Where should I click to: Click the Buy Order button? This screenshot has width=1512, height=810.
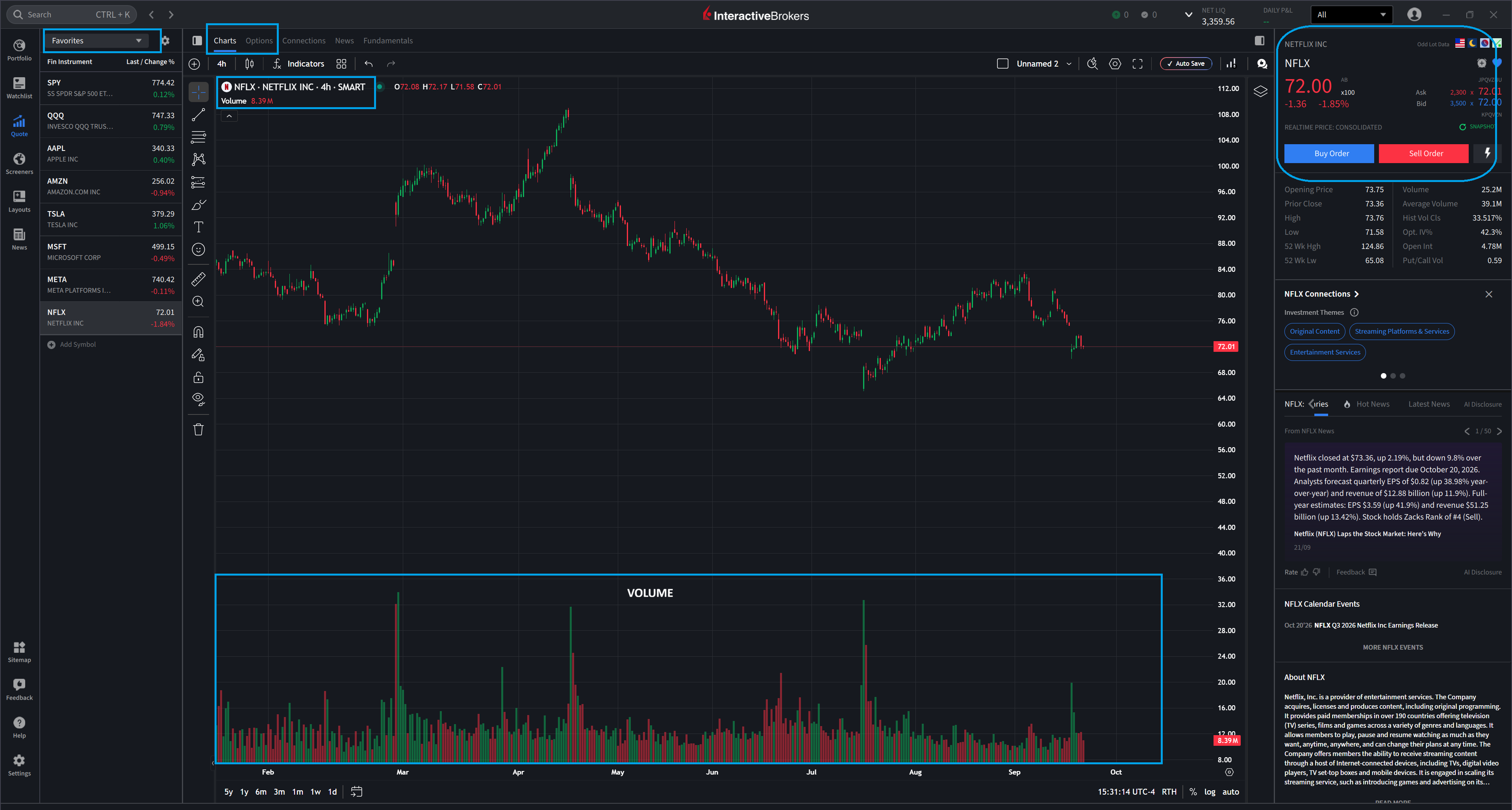pyautogui.click(x=1329, y=153)
